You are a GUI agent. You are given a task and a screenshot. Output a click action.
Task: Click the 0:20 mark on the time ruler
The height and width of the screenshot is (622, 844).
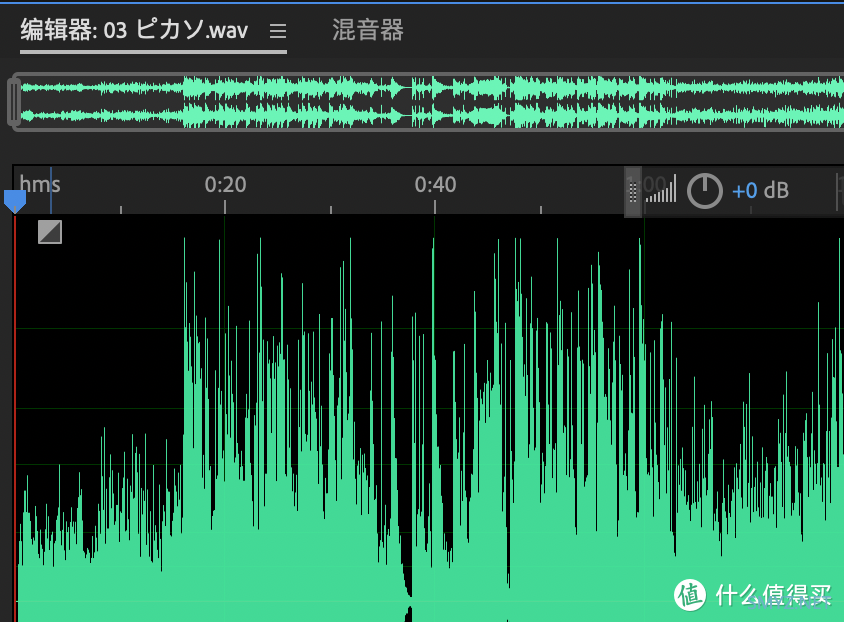coord(225,185)
